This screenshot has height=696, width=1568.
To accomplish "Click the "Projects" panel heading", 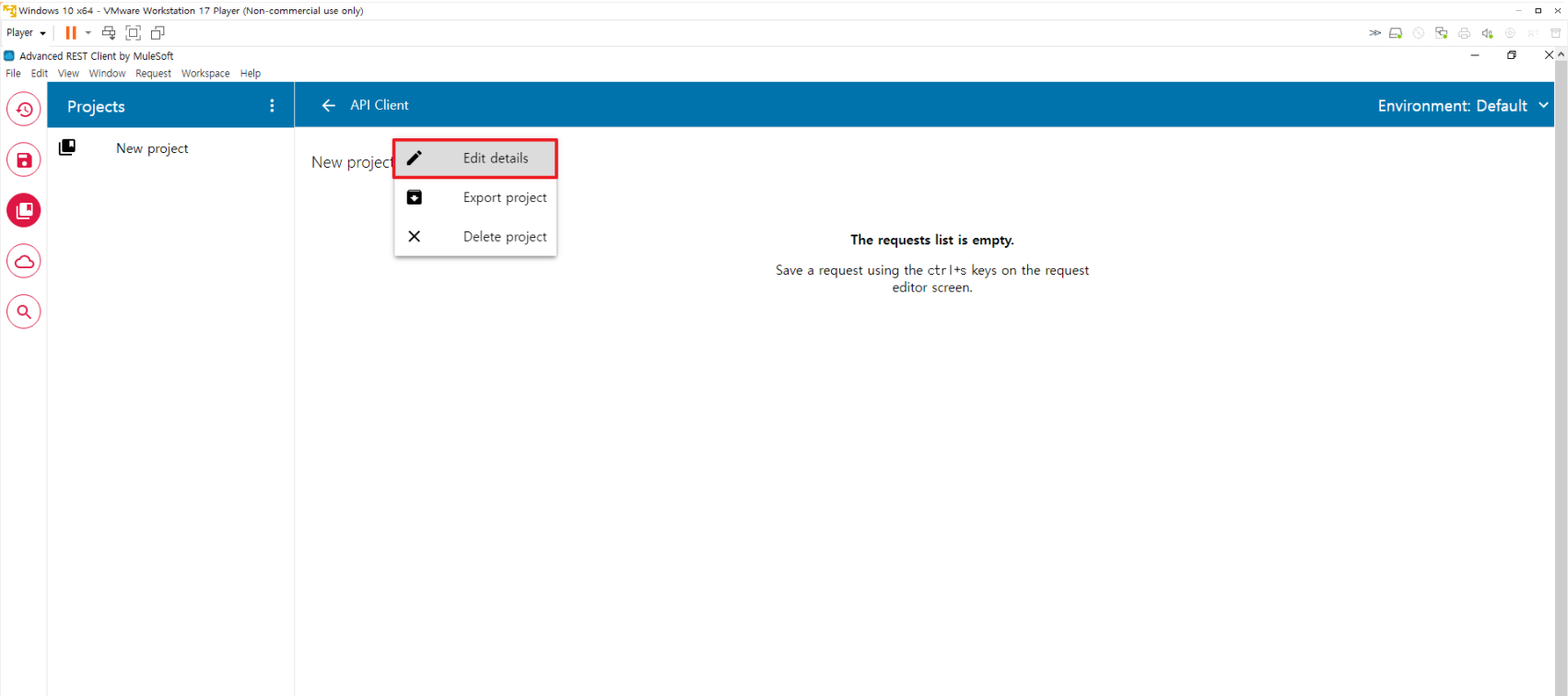I will click(96, 107).
